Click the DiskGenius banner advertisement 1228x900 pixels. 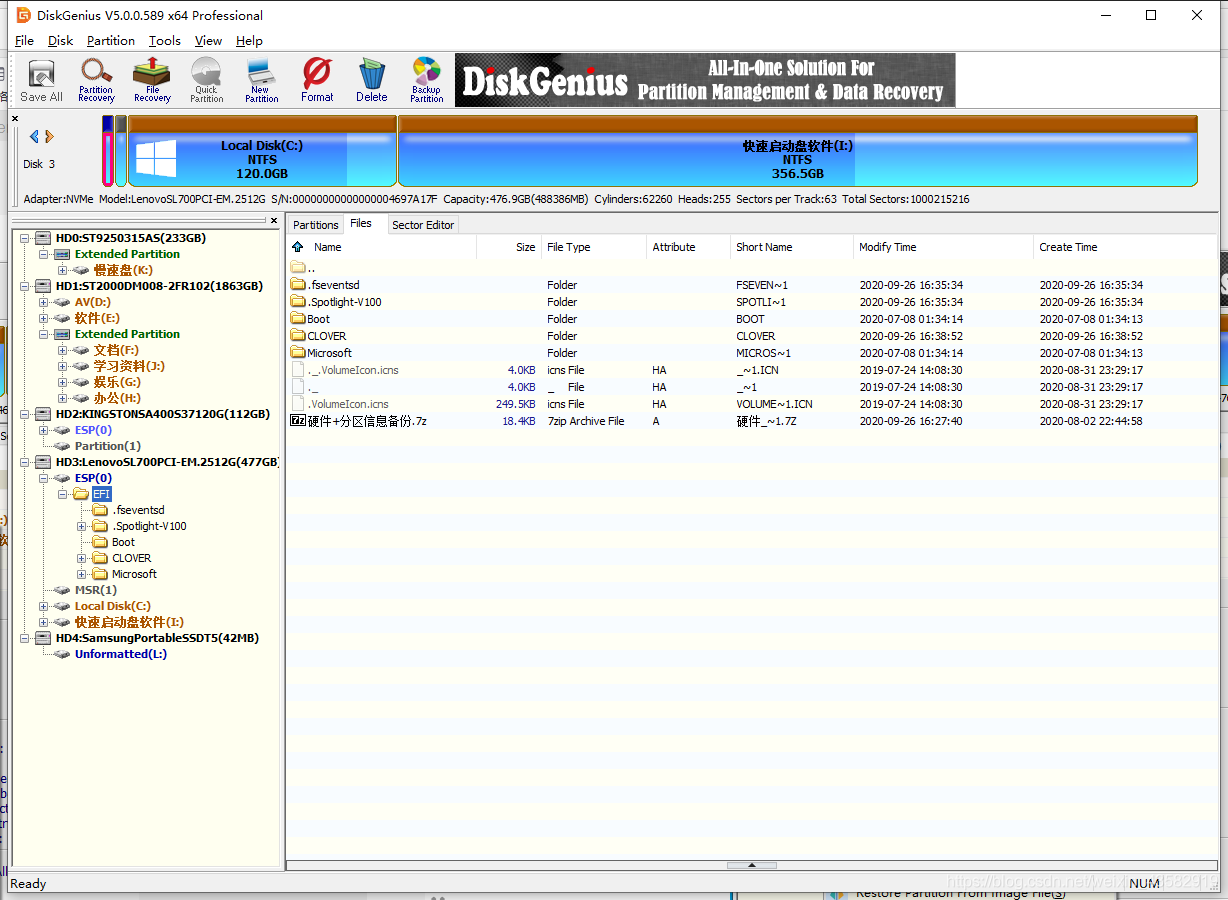[705, 80]
